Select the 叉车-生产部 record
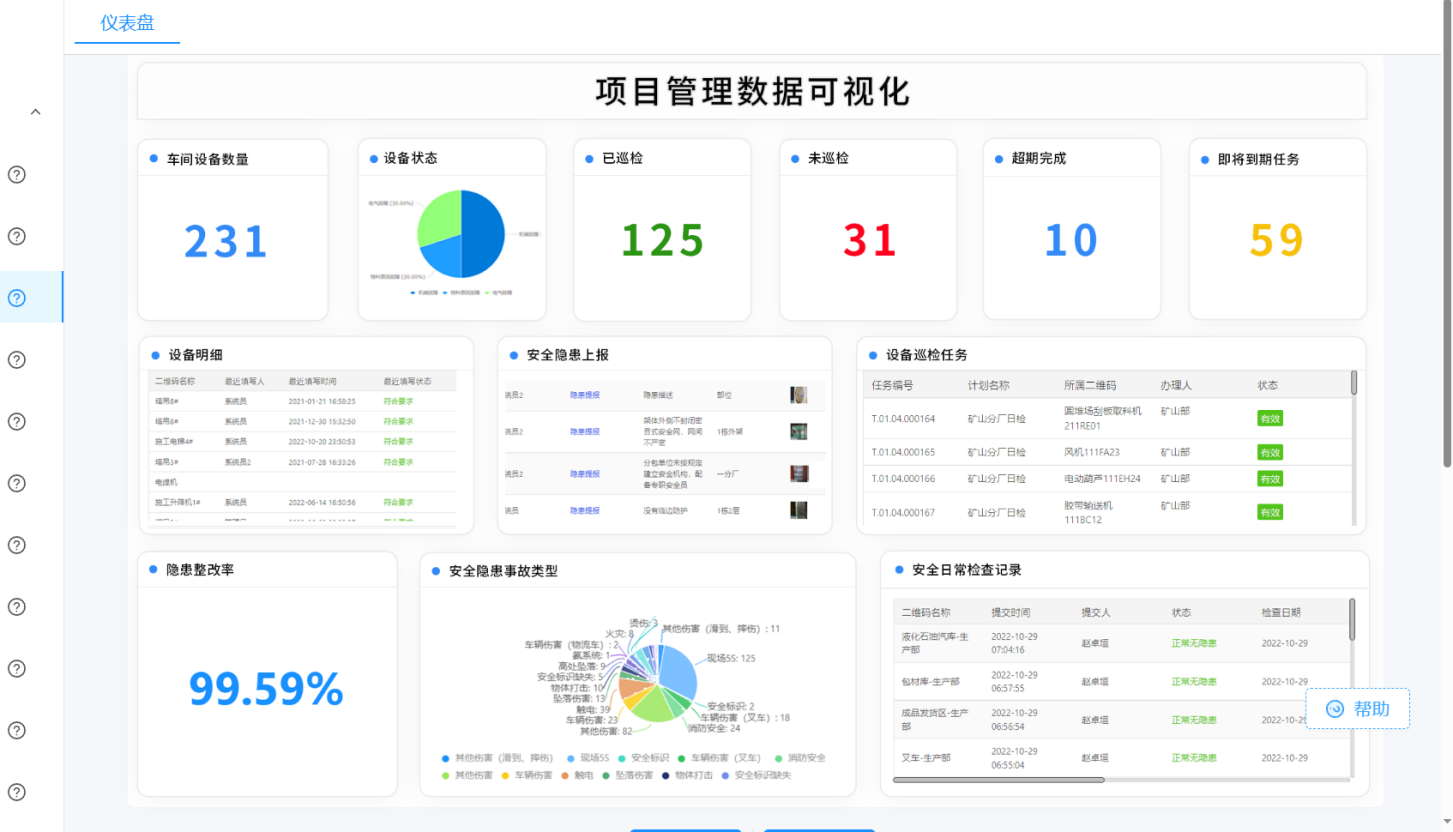The image size is (1453, 832). tap(925, 758)
